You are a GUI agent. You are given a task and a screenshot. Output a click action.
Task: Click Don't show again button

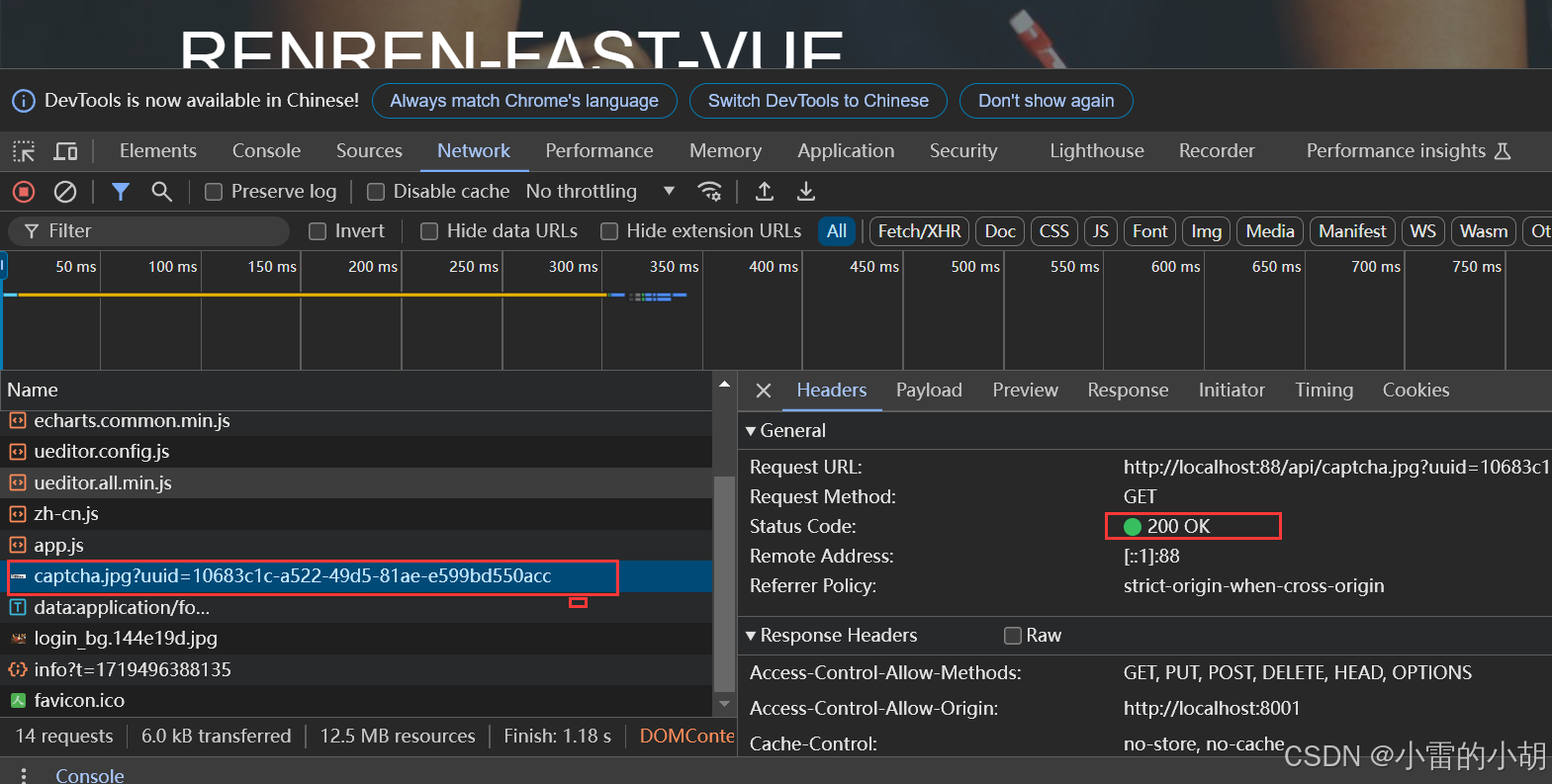coord(1047,101)
